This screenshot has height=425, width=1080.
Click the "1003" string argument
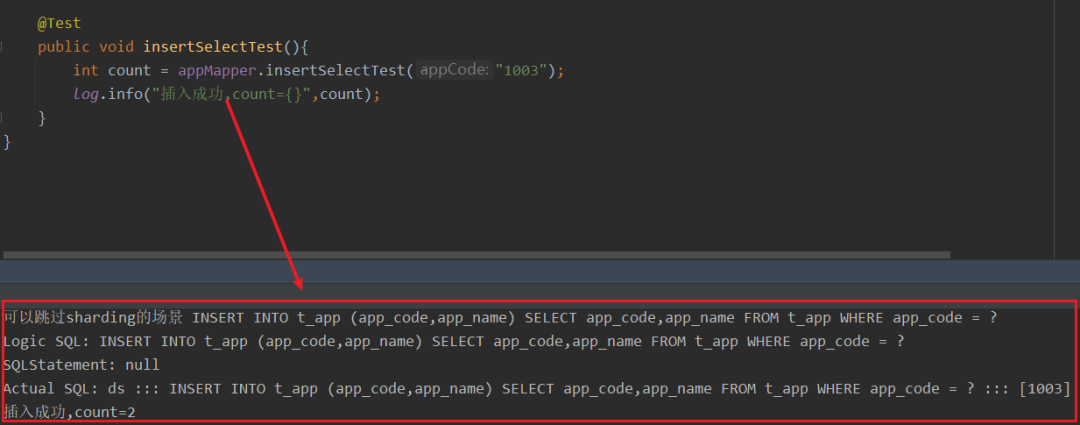pos(518,70)
